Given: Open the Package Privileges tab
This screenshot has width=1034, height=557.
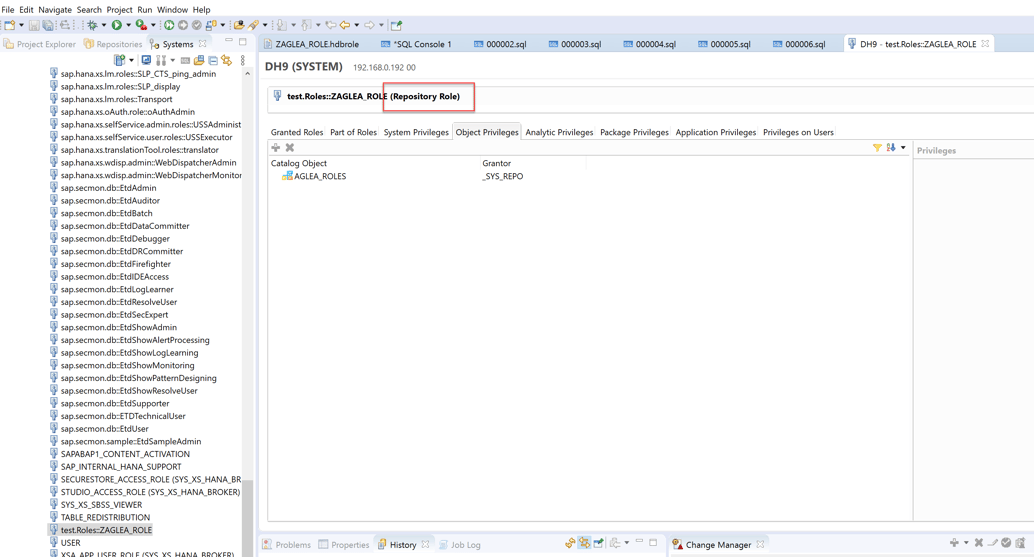Looking at the screenshot, I should (x=634, y=132).
